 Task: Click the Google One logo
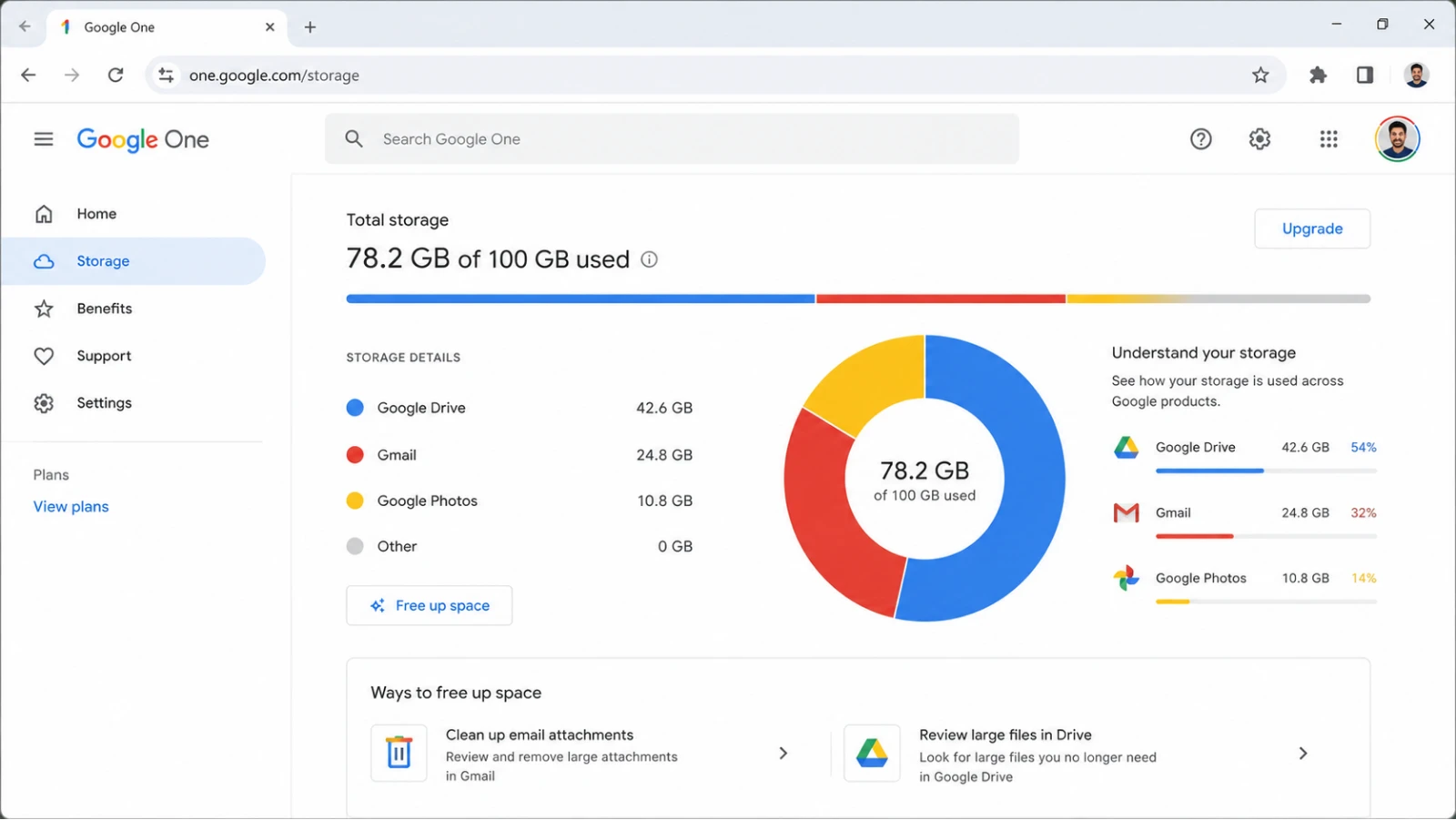(x=143, y=139)
